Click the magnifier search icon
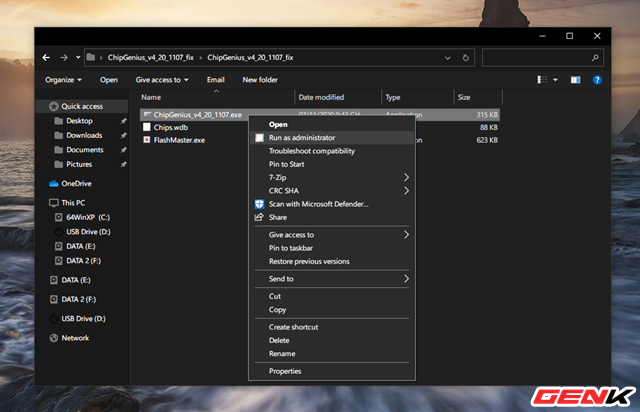The width and height of the screenshot is (640, 412). (595, 58)
